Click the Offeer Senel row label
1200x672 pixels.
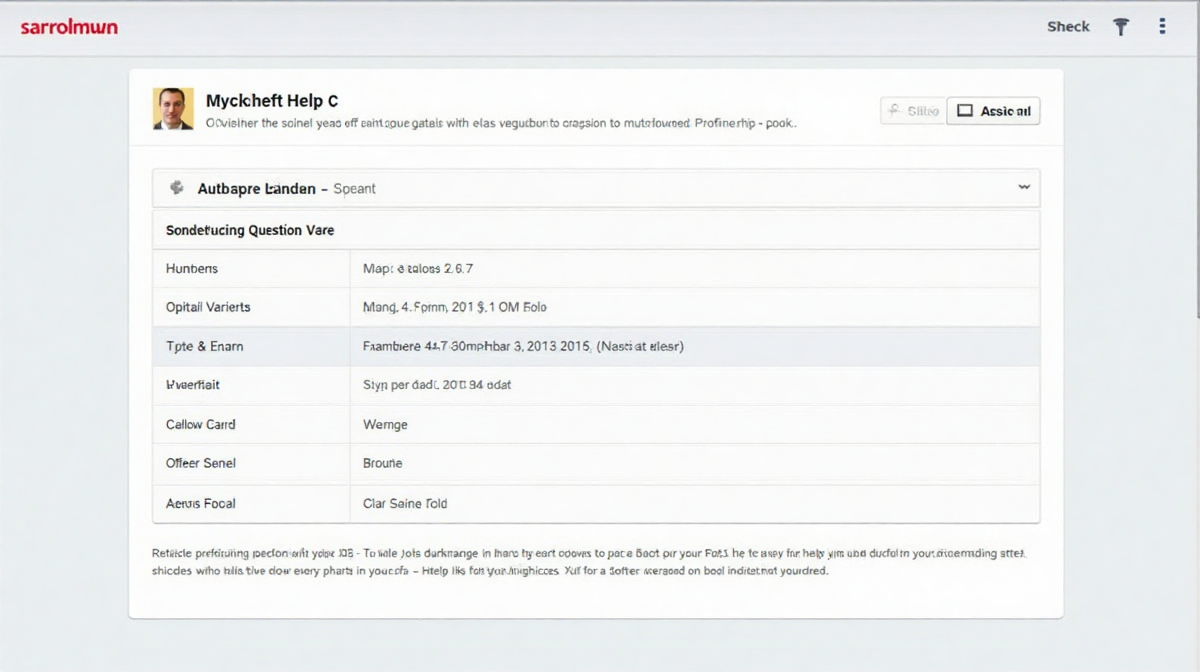click(x=201, y=463)
